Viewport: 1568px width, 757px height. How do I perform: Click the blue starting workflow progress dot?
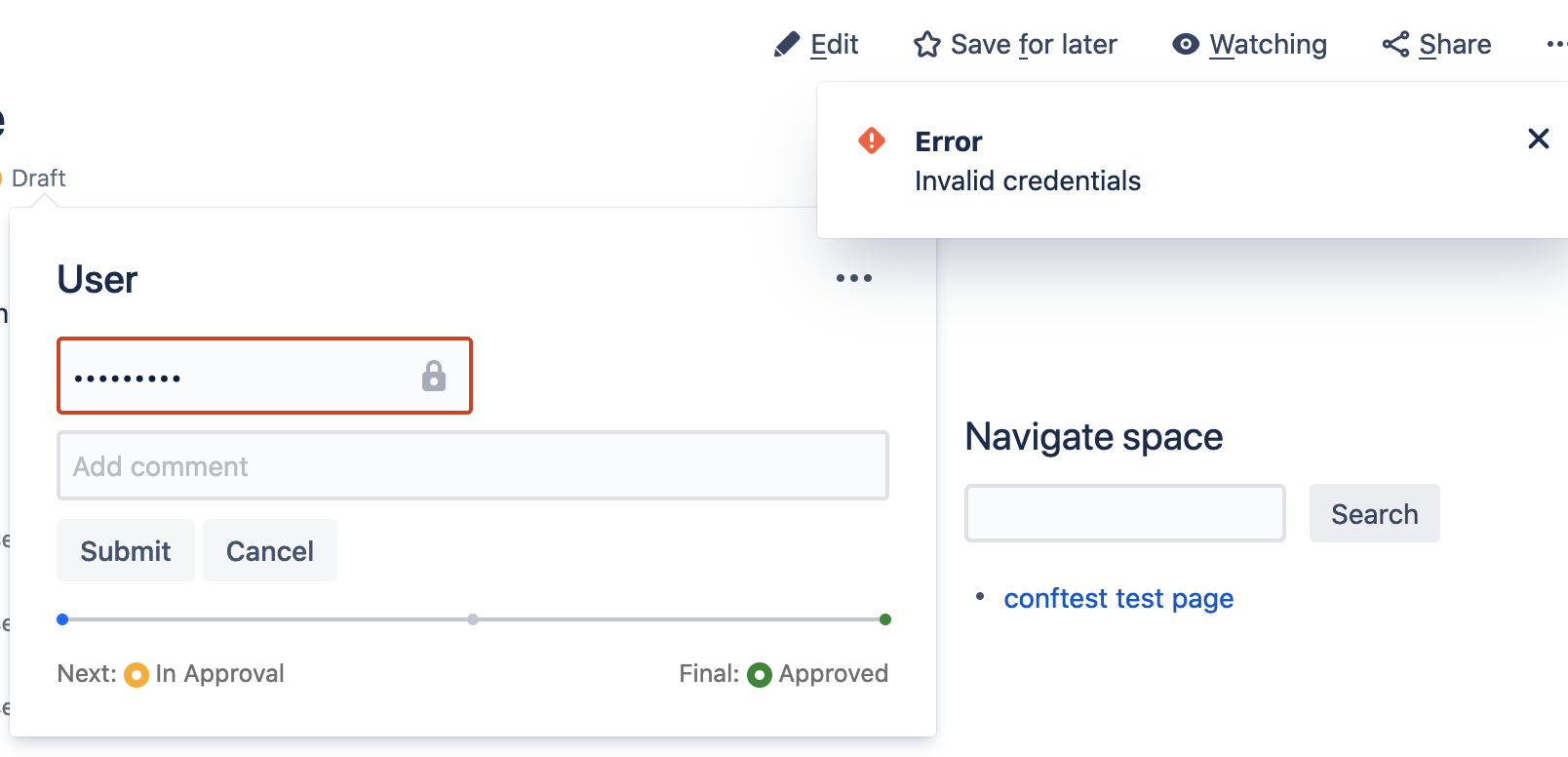point(62,619)
